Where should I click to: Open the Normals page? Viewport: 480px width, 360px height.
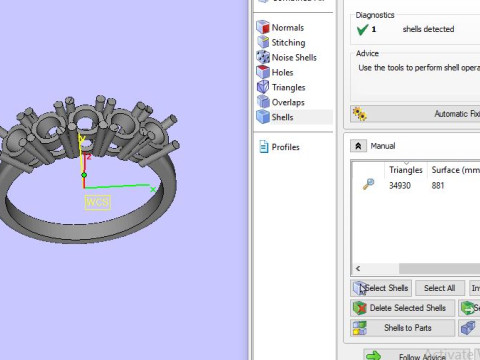click(287, 27)
